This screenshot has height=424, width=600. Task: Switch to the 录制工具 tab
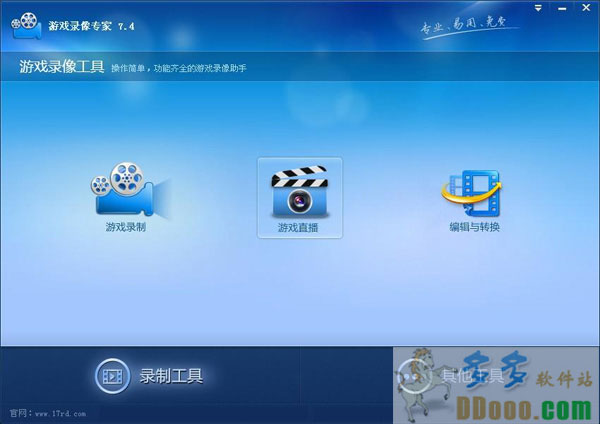point(150,376)
